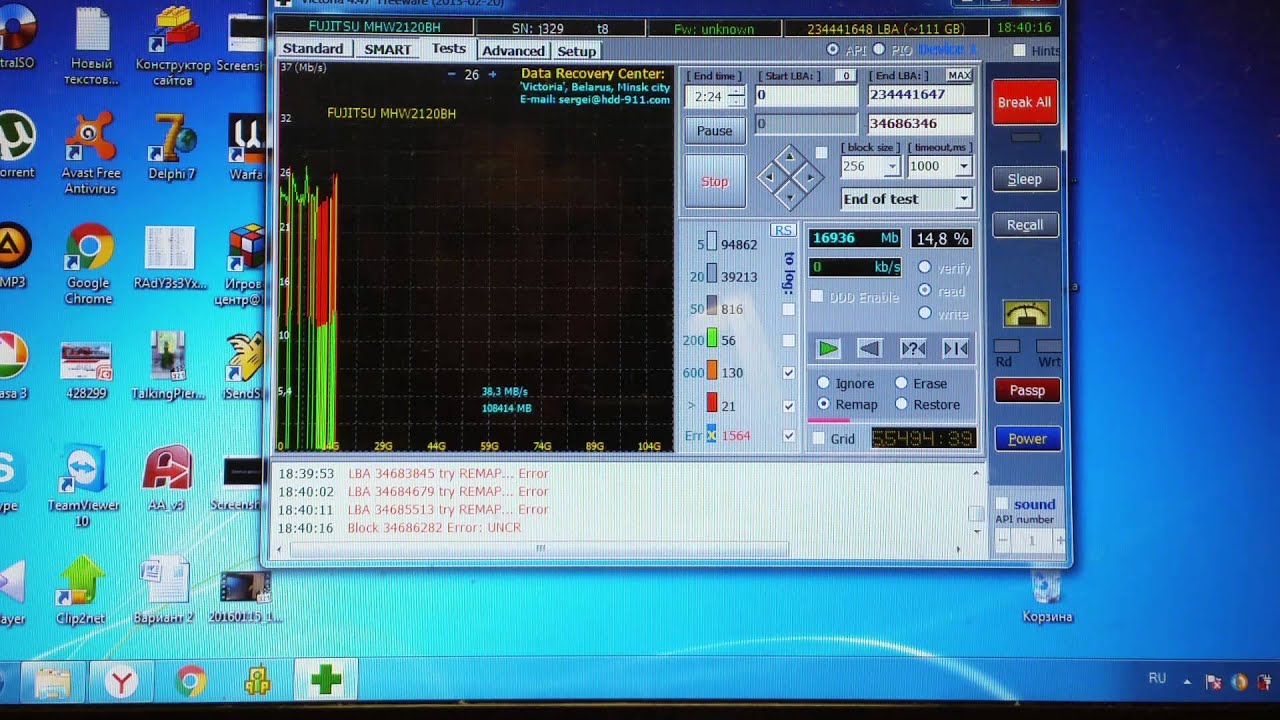Select the write mode radio button
The height and width of the screenshot is (720, 1280).
924,313
